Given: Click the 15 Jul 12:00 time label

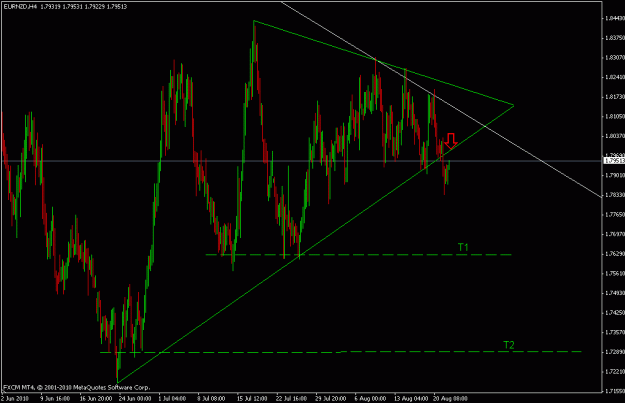Looking at the screenshot, I should 252,398.
